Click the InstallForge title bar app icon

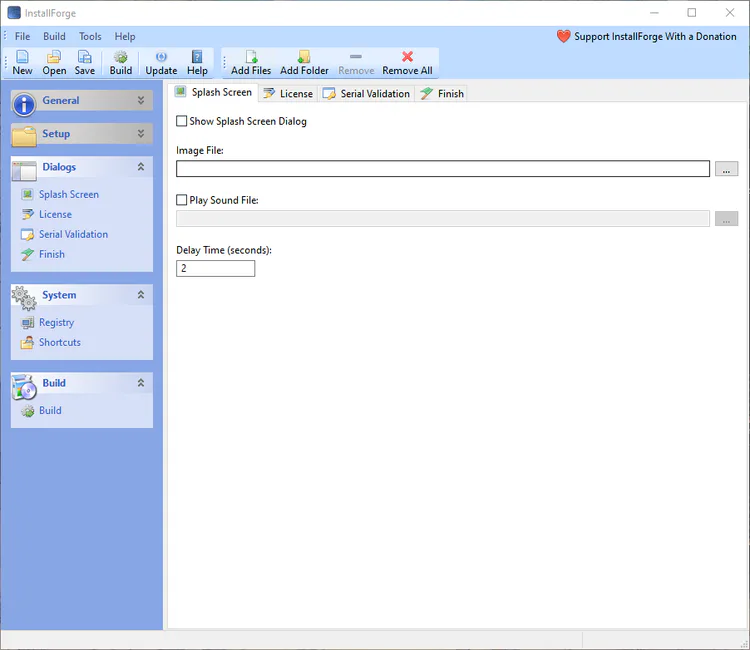coord(14,13)
